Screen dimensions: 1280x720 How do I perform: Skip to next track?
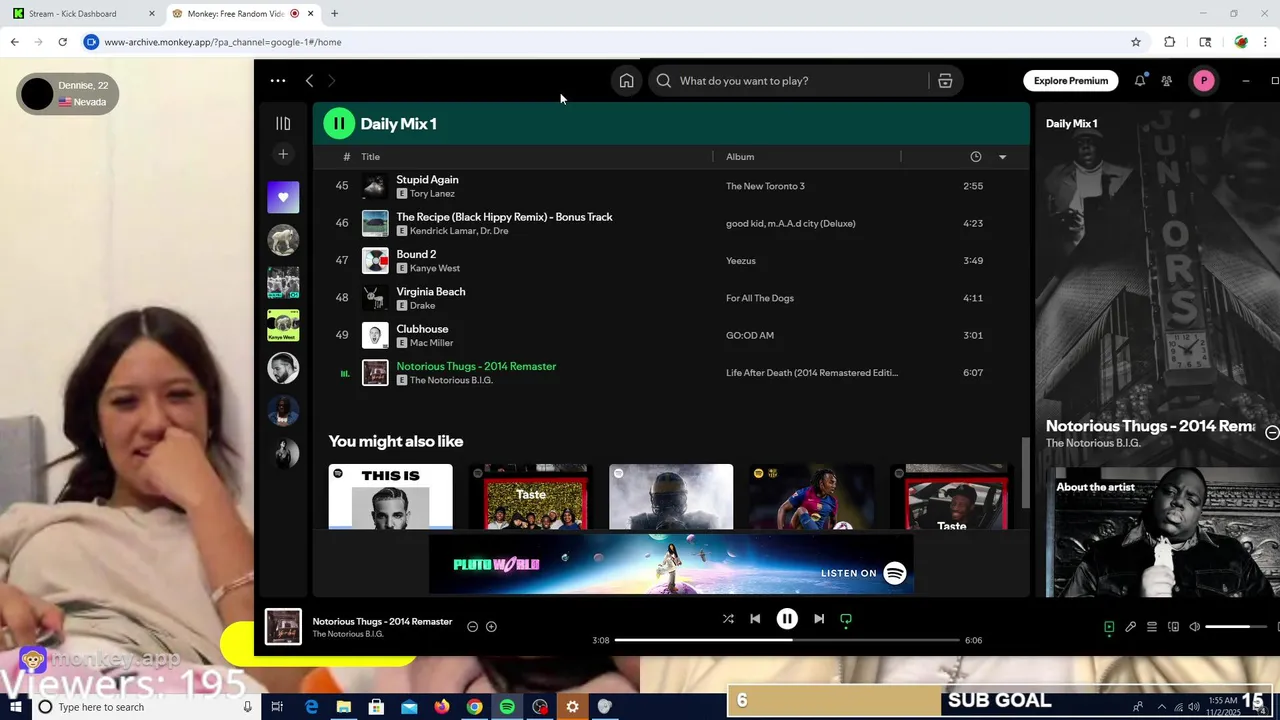pos(819,619)
